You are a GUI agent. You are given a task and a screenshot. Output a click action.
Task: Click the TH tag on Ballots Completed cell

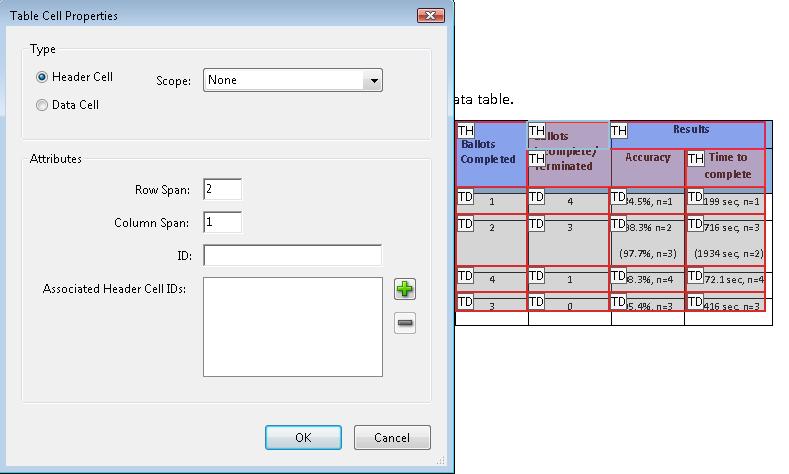[x=466, y=131]
